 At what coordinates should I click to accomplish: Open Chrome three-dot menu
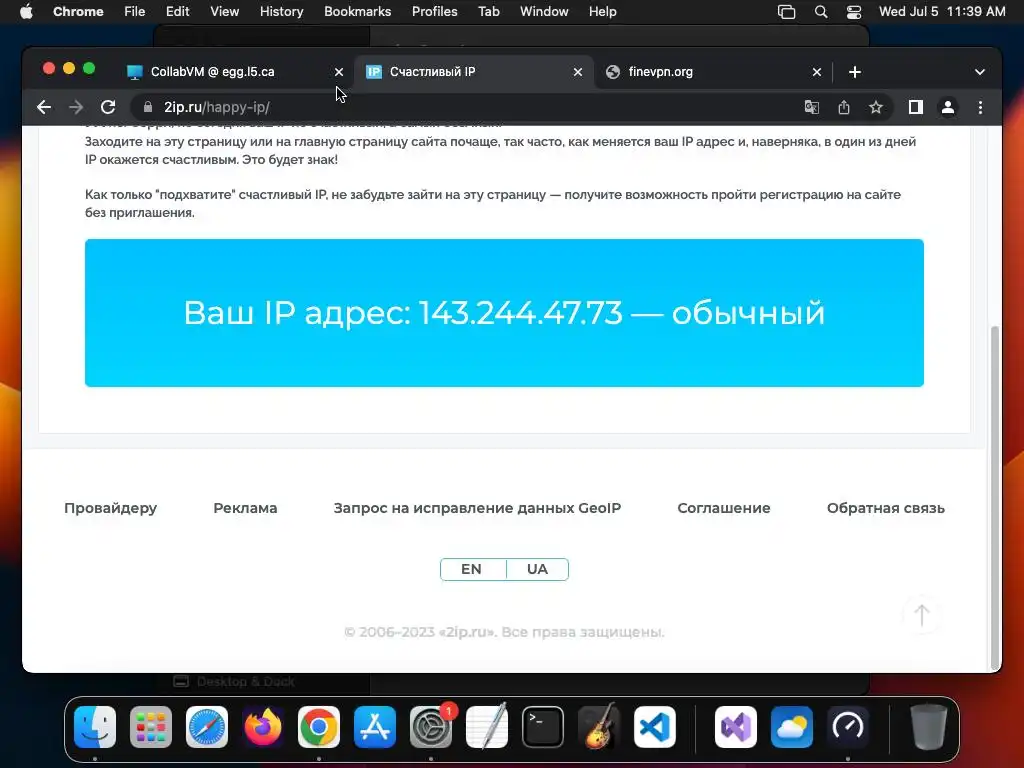[x=980, y=107]
